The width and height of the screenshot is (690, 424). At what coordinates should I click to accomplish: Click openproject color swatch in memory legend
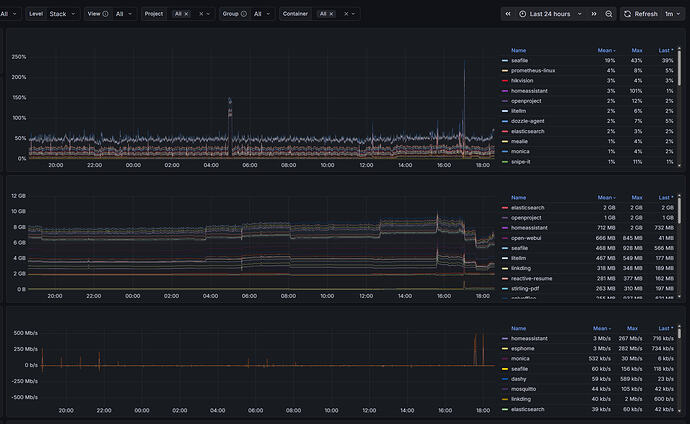click(504, 217)
